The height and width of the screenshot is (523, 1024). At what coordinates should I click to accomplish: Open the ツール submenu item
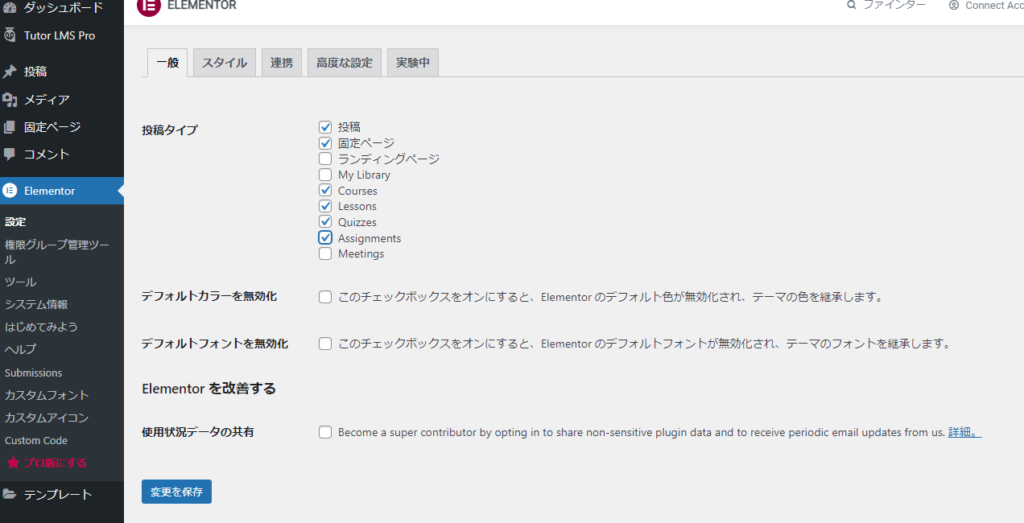20,282
